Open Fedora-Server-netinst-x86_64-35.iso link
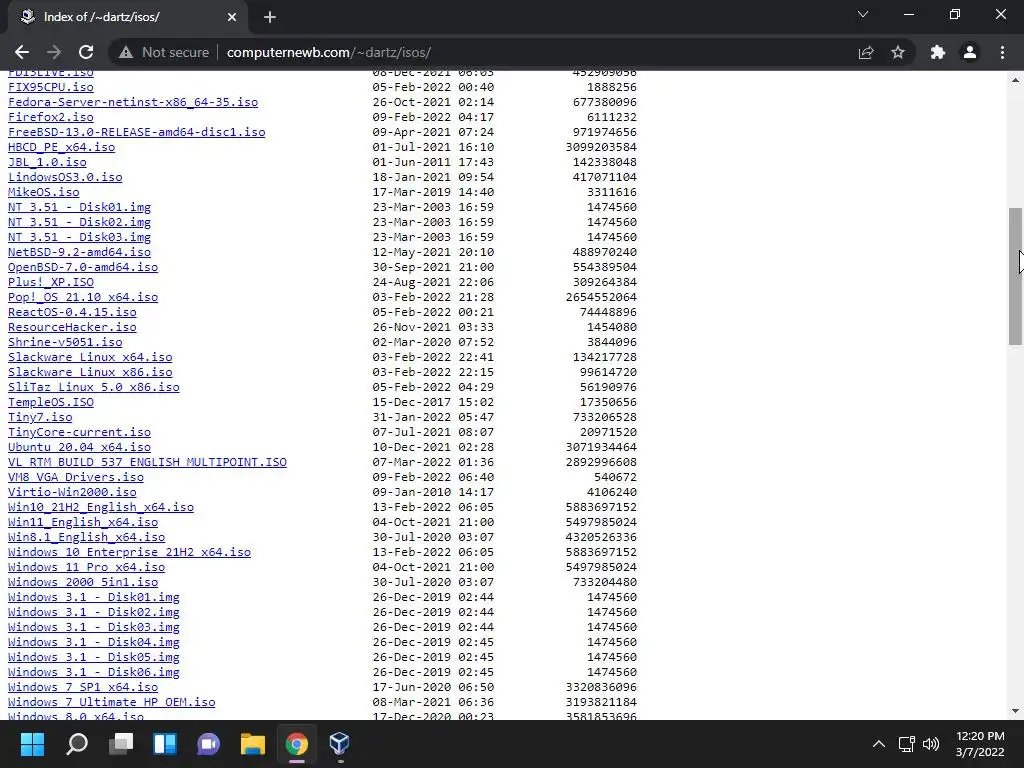 click(x=133, y=102)
